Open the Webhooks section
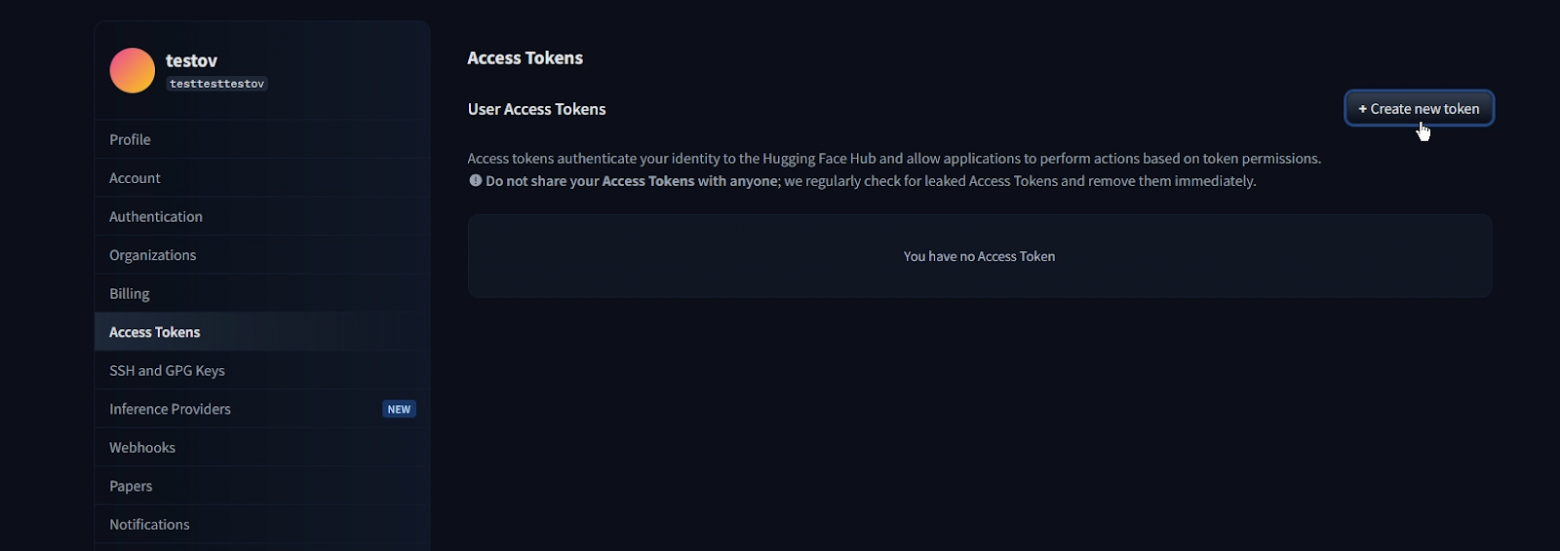This screenshot has height=551, width=1560. point(142,447)
